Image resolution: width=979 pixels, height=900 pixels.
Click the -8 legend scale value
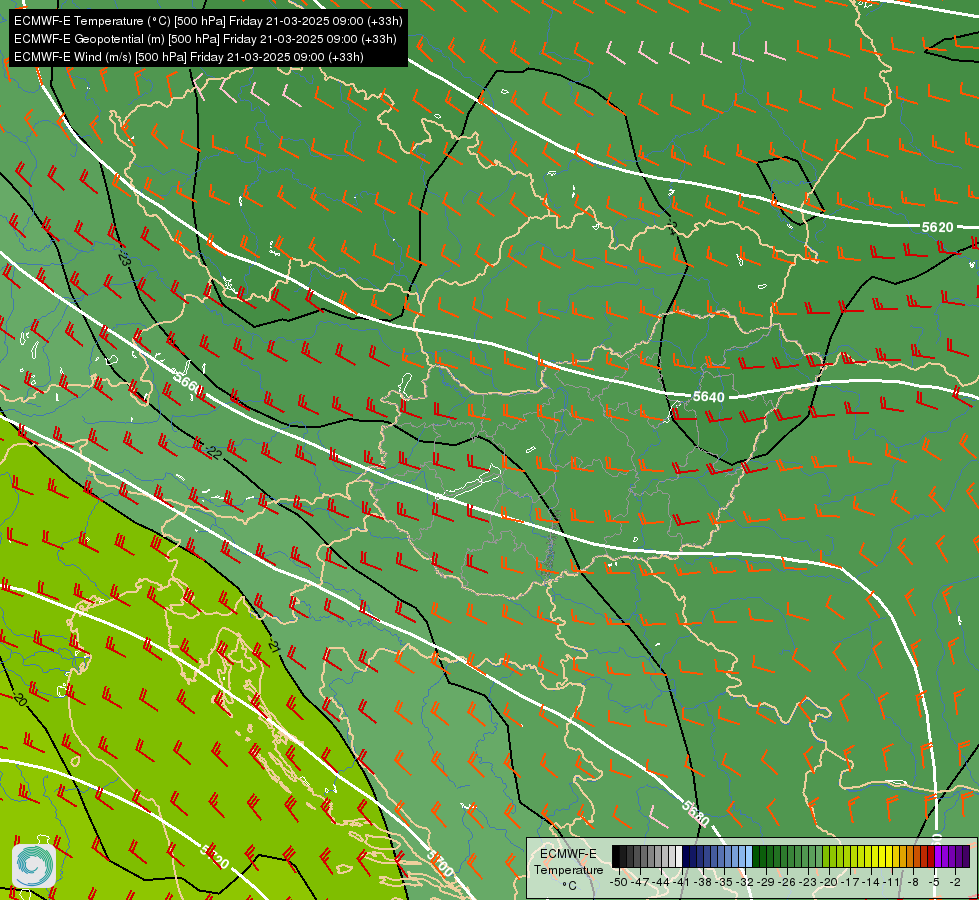point(913,882)
